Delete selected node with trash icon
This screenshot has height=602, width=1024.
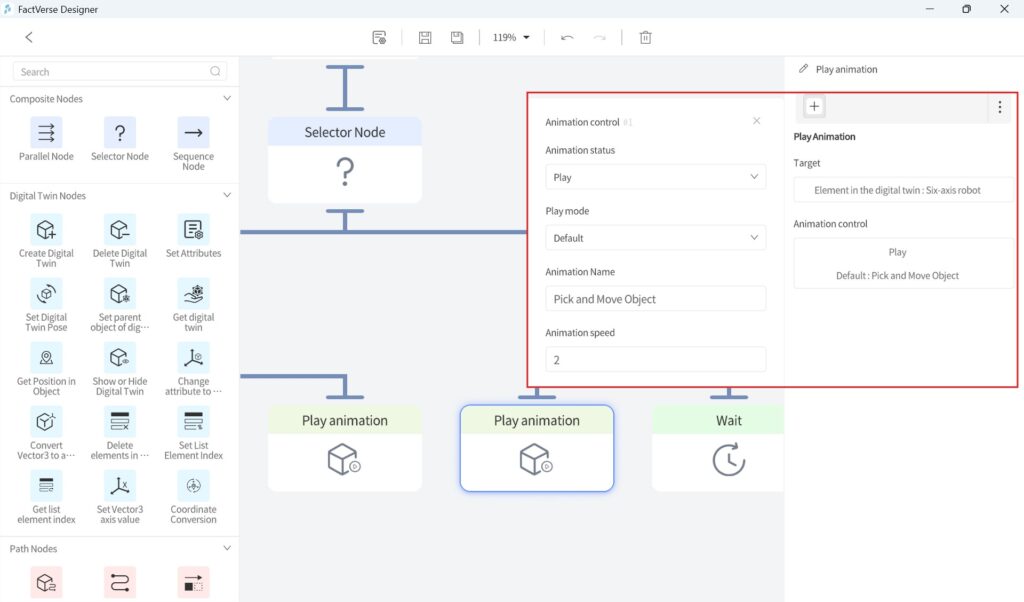[x=645, y=37]
